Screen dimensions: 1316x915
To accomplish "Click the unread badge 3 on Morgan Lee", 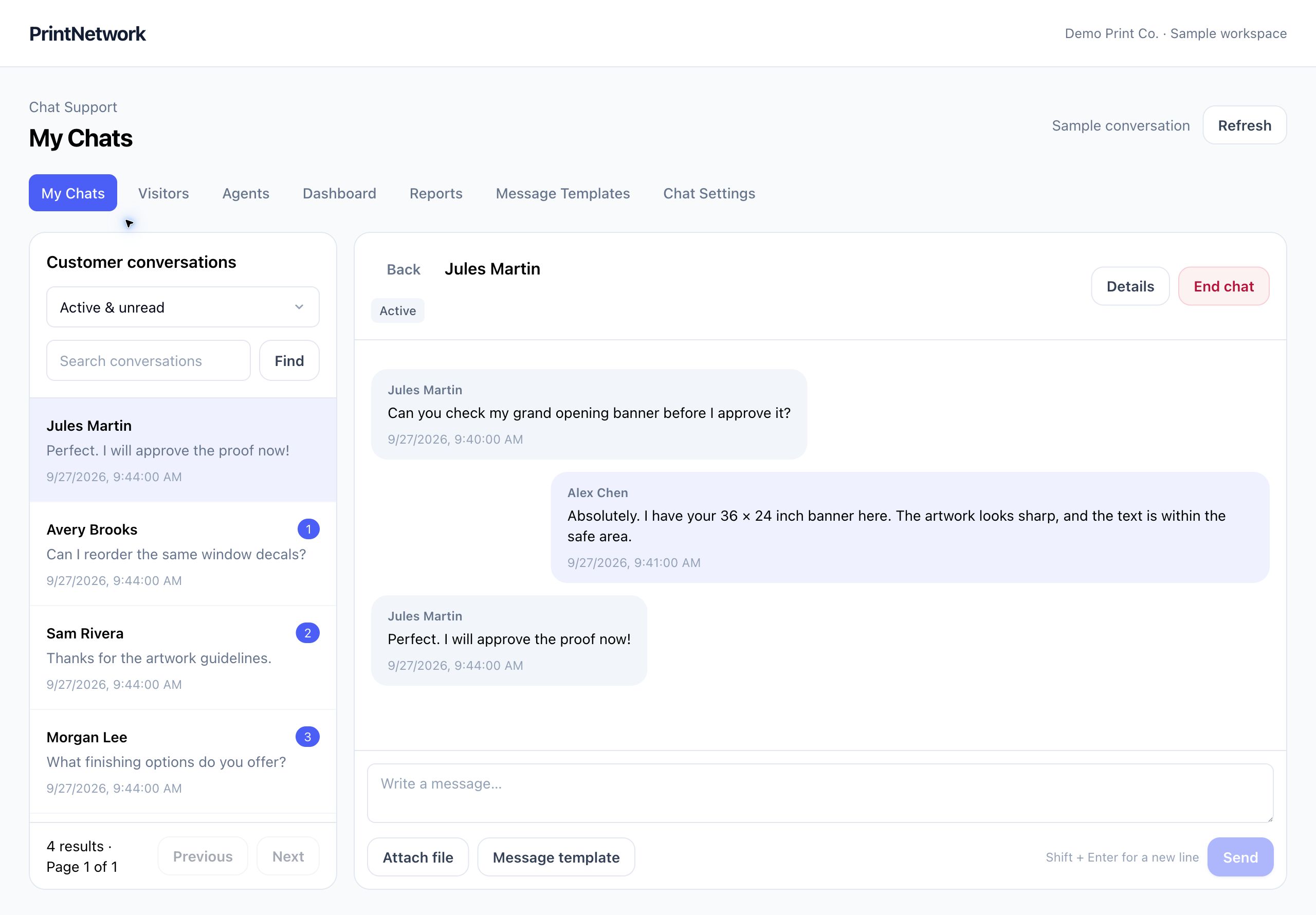I will point(308,737).
